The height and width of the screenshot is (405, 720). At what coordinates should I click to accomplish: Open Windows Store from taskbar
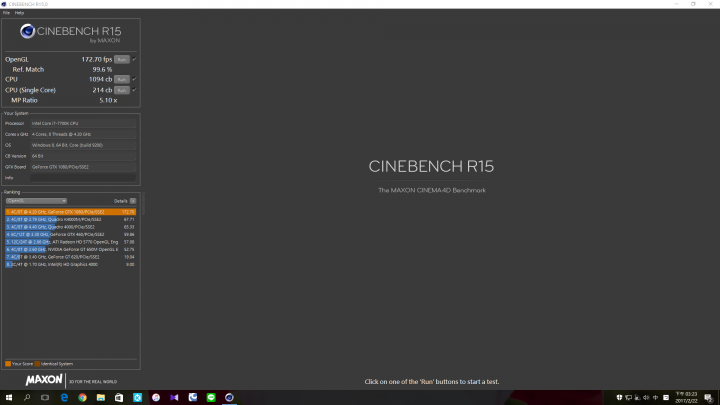click(x=119, y=398)
